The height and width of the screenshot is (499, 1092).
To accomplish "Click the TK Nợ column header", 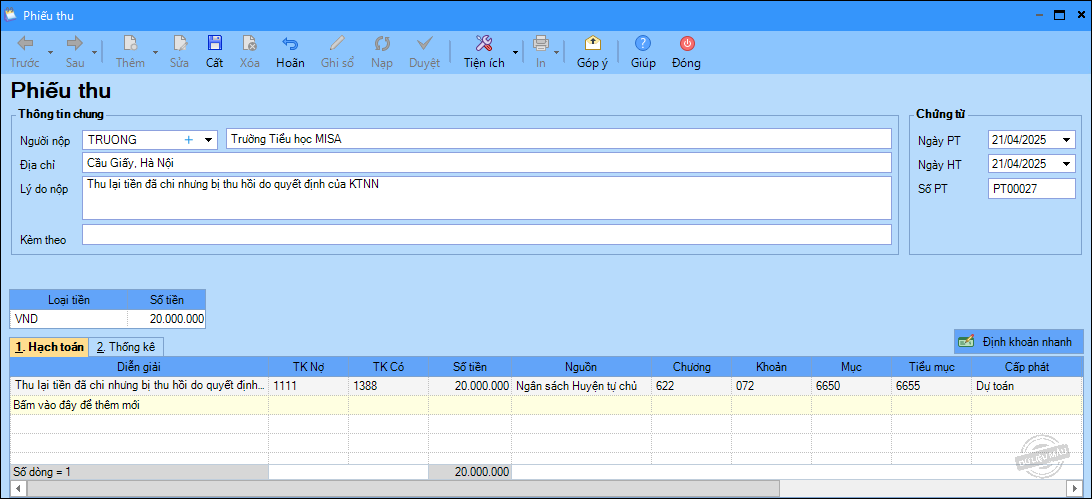I will click(309, 367).
